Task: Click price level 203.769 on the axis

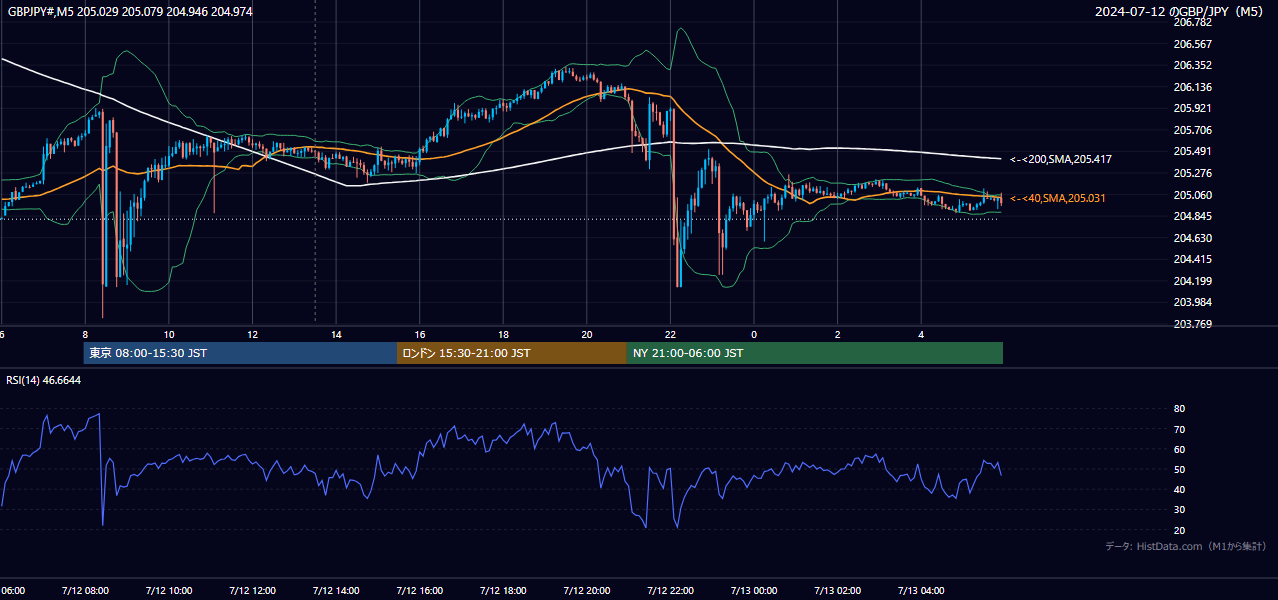Action: (x=1192, y=324)
